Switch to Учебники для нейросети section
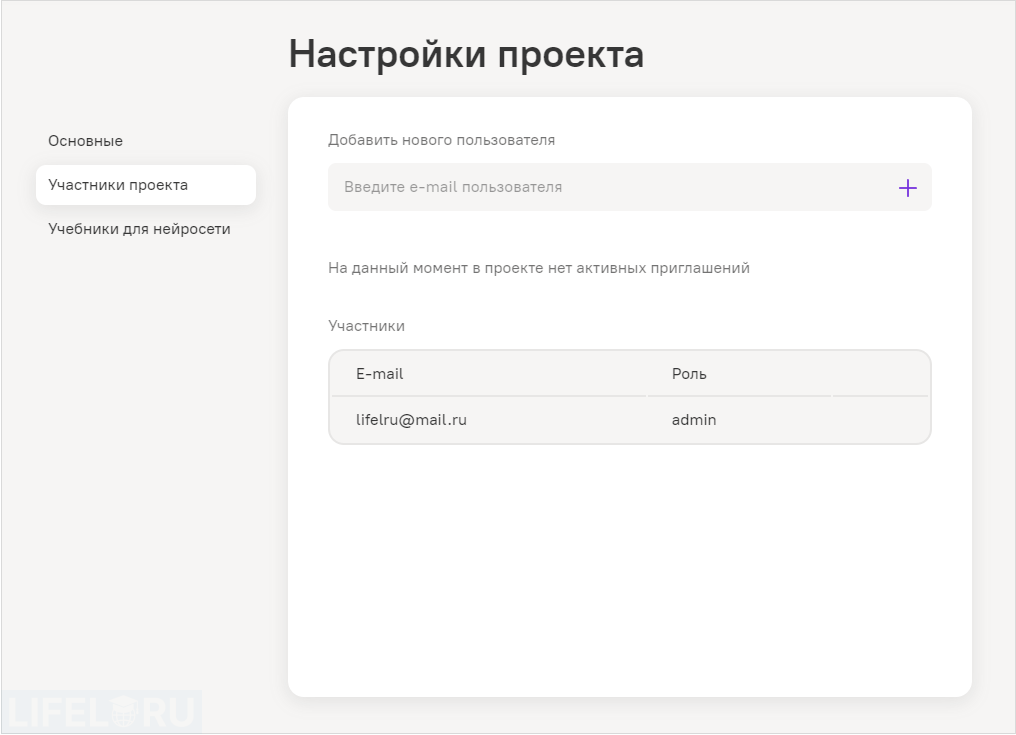The image size is (1016, 735). click(139, 228)
